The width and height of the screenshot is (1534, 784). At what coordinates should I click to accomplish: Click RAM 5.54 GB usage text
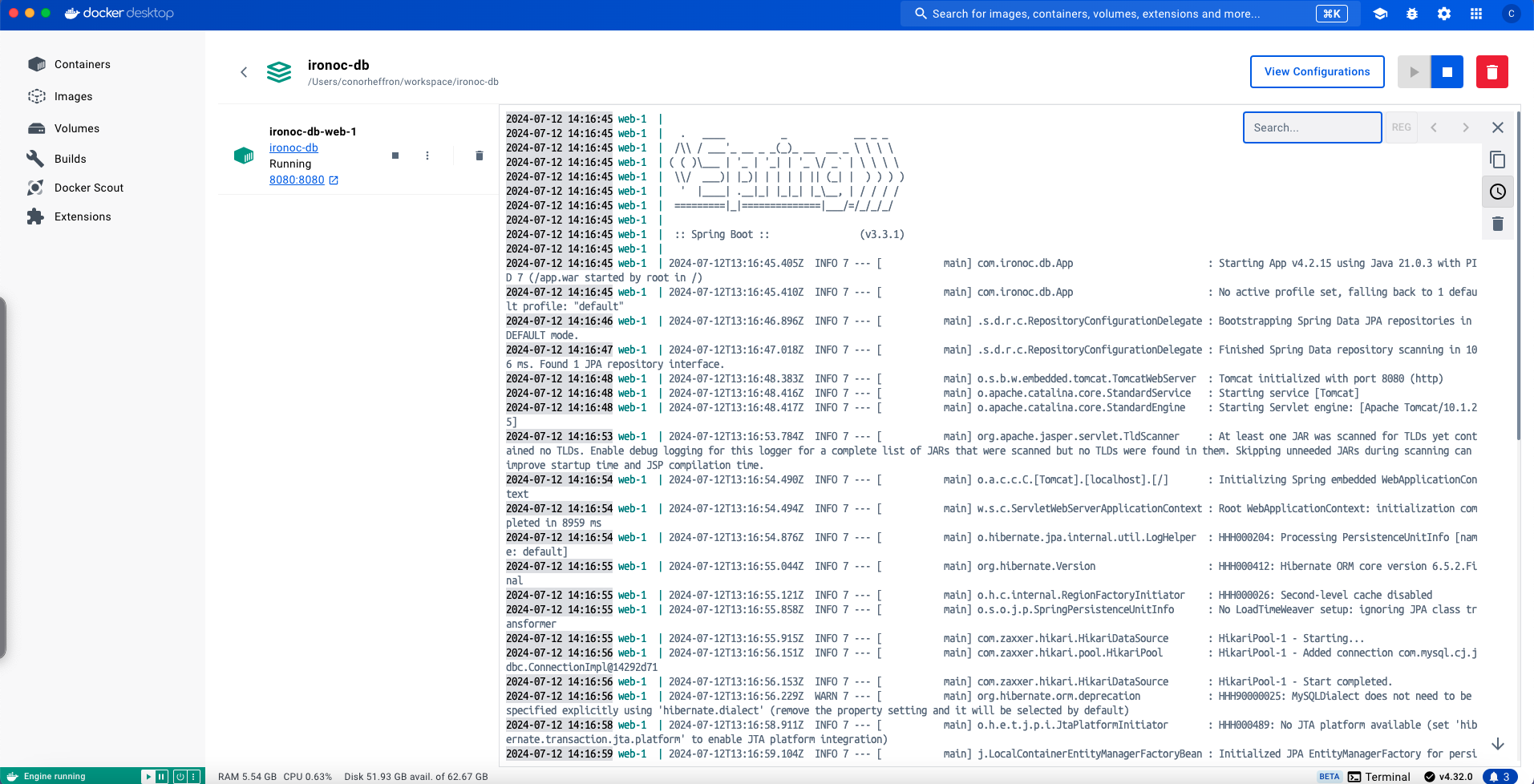pos(247,777)
